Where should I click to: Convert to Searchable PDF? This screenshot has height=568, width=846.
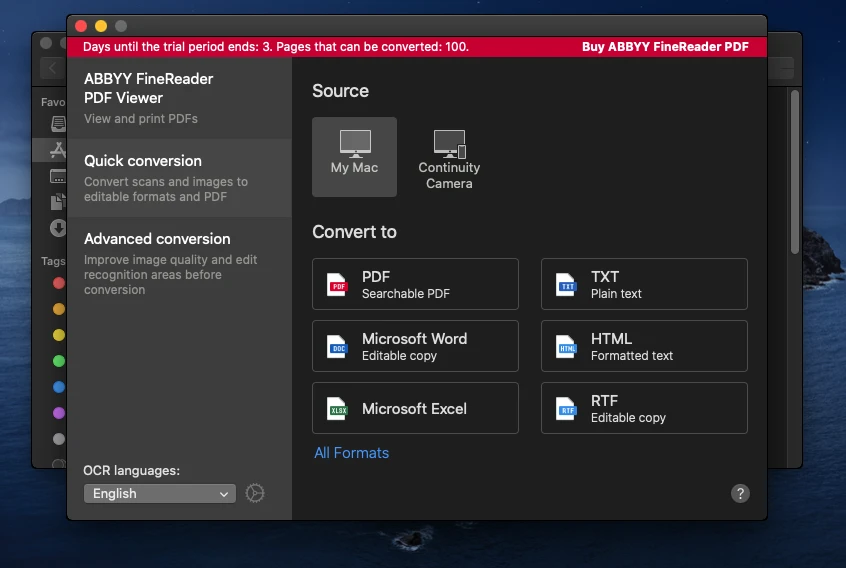(x=415, y=284)
